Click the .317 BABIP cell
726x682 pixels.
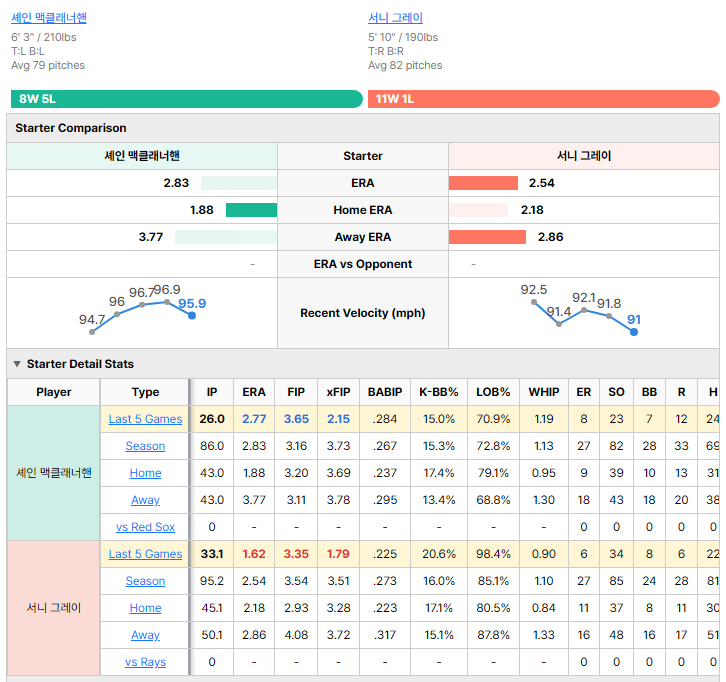click(385, 635)
